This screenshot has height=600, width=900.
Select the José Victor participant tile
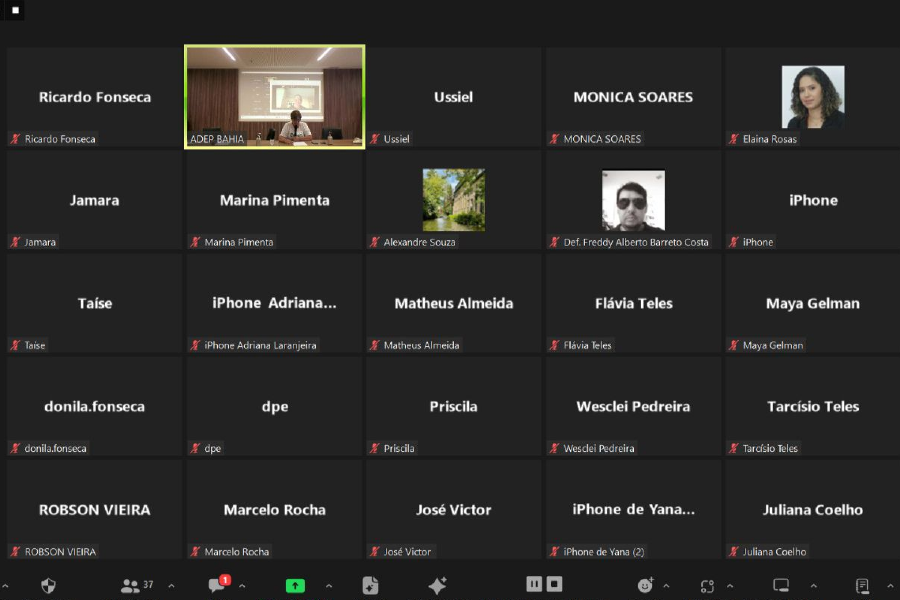[x=453, y=509]
